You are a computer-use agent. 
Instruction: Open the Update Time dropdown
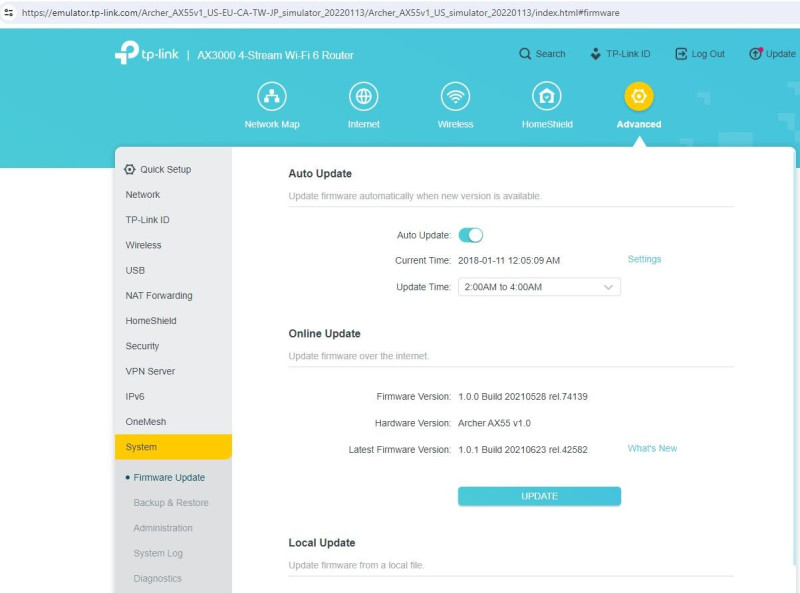tap(539, 287)
